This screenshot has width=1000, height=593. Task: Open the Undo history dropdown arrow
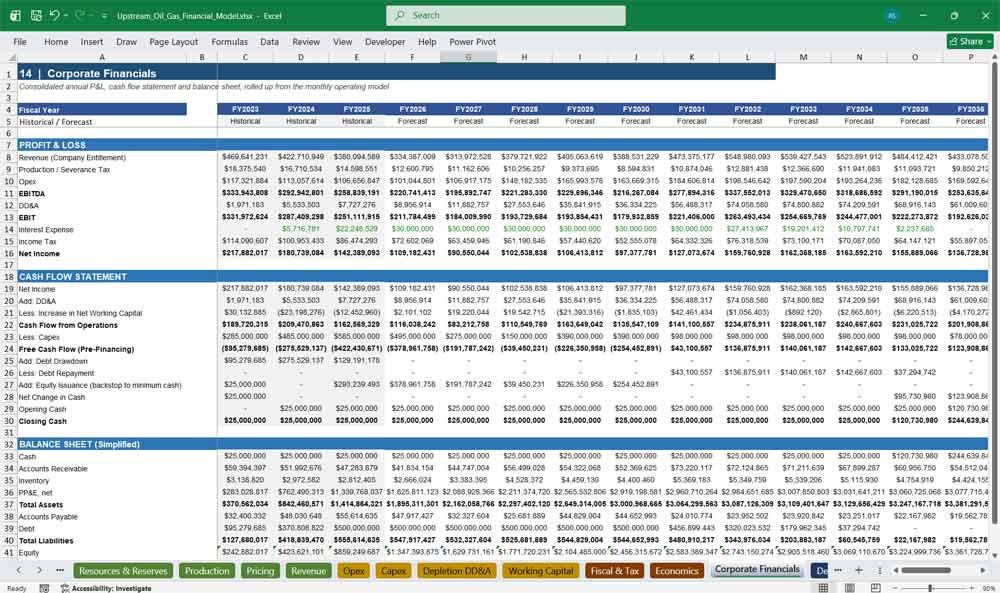tap(66, 15)
